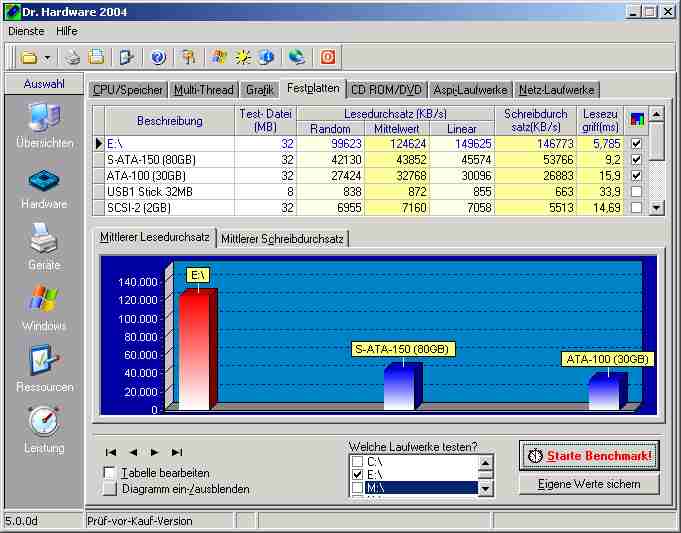This screenshot has height=533, width=681.
Task: Click the ATA-100 (30GB) chart label
Action: point(608,359)
